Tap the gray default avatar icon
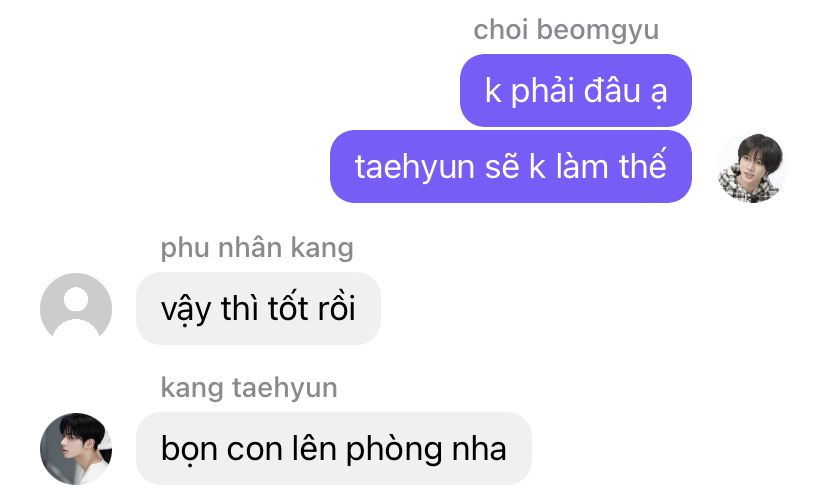This screenshot has width=828, height=501. 76,308
